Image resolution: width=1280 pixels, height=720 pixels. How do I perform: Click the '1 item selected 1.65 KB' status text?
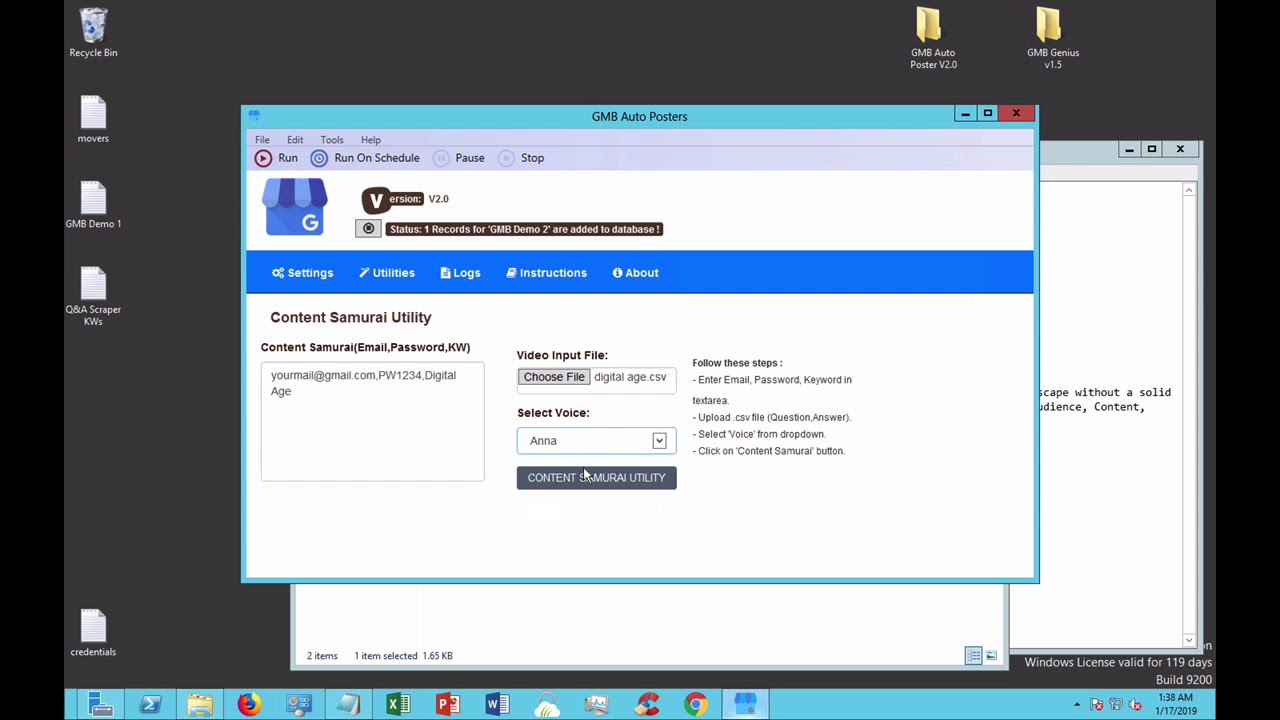tap(403, 656)
